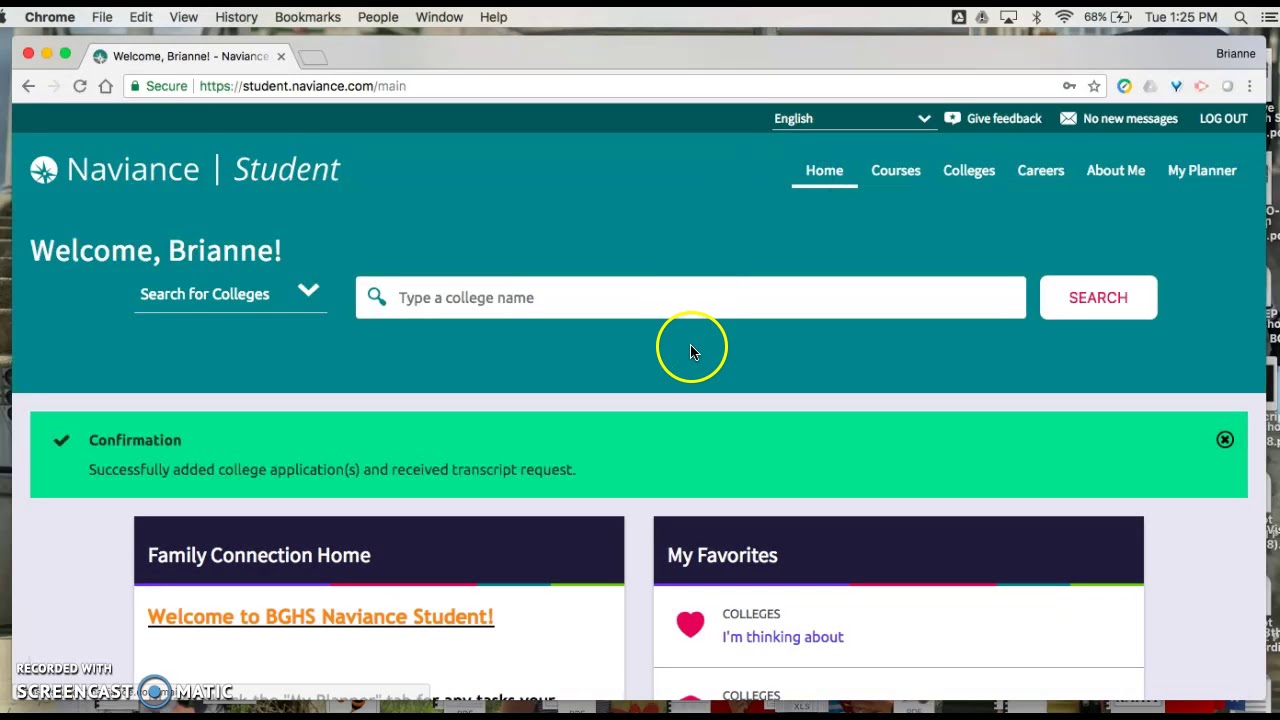Open macOS Spotlight search icon
This screenshot has height=720, width=1280.
(x=1241, y=17)
